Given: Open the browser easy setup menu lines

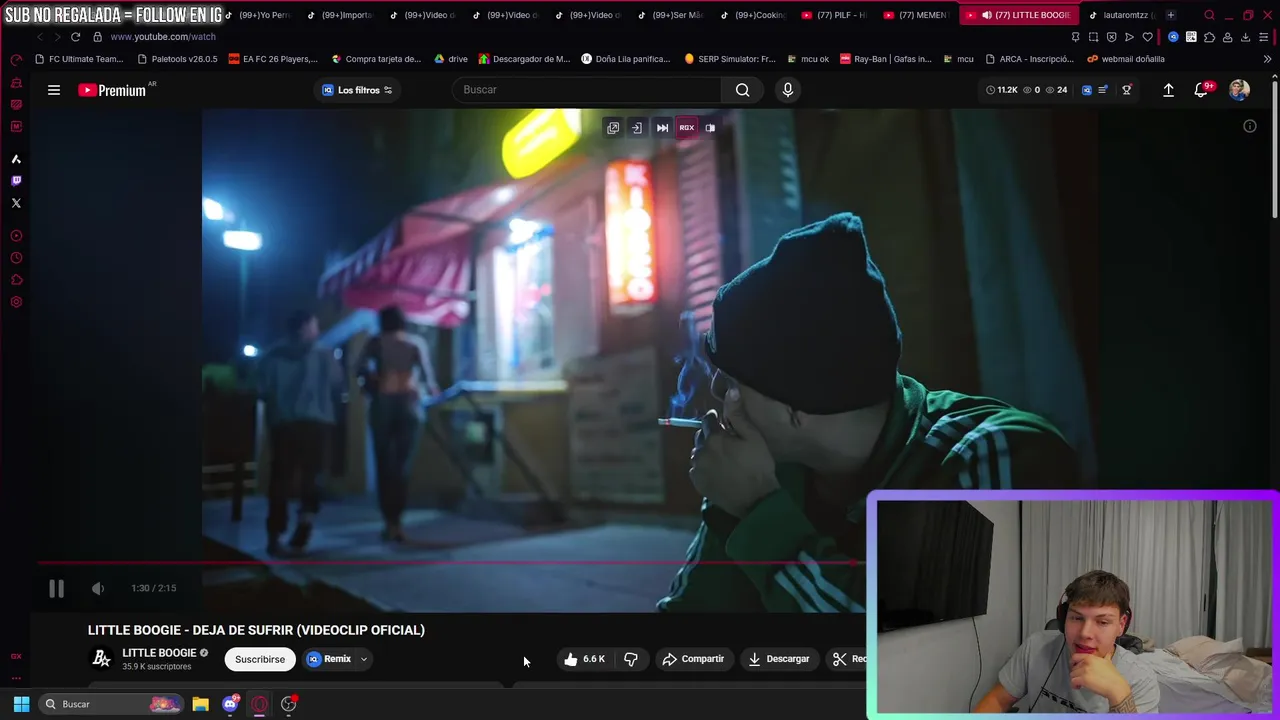Looking at the screenshot, I should point(1263,37).
